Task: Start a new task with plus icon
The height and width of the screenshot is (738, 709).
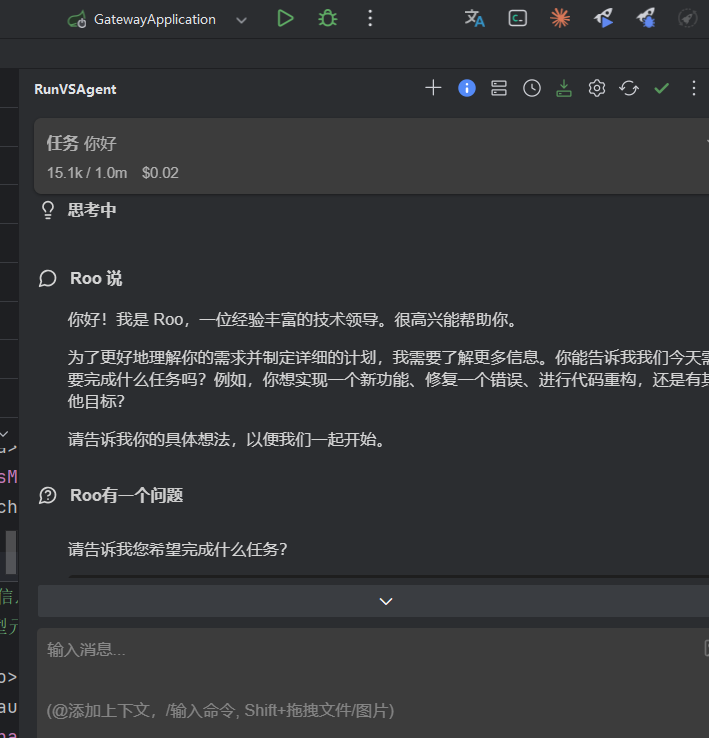Action: point(433,88)
